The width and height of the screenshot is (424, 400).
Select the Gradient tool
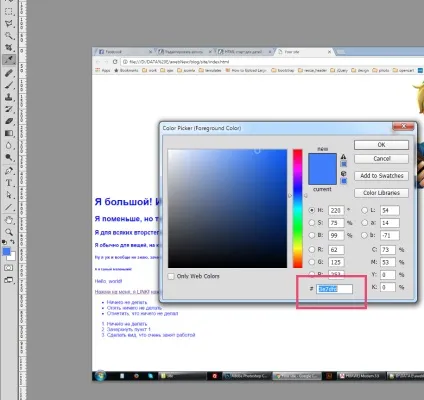click(9, 133)
